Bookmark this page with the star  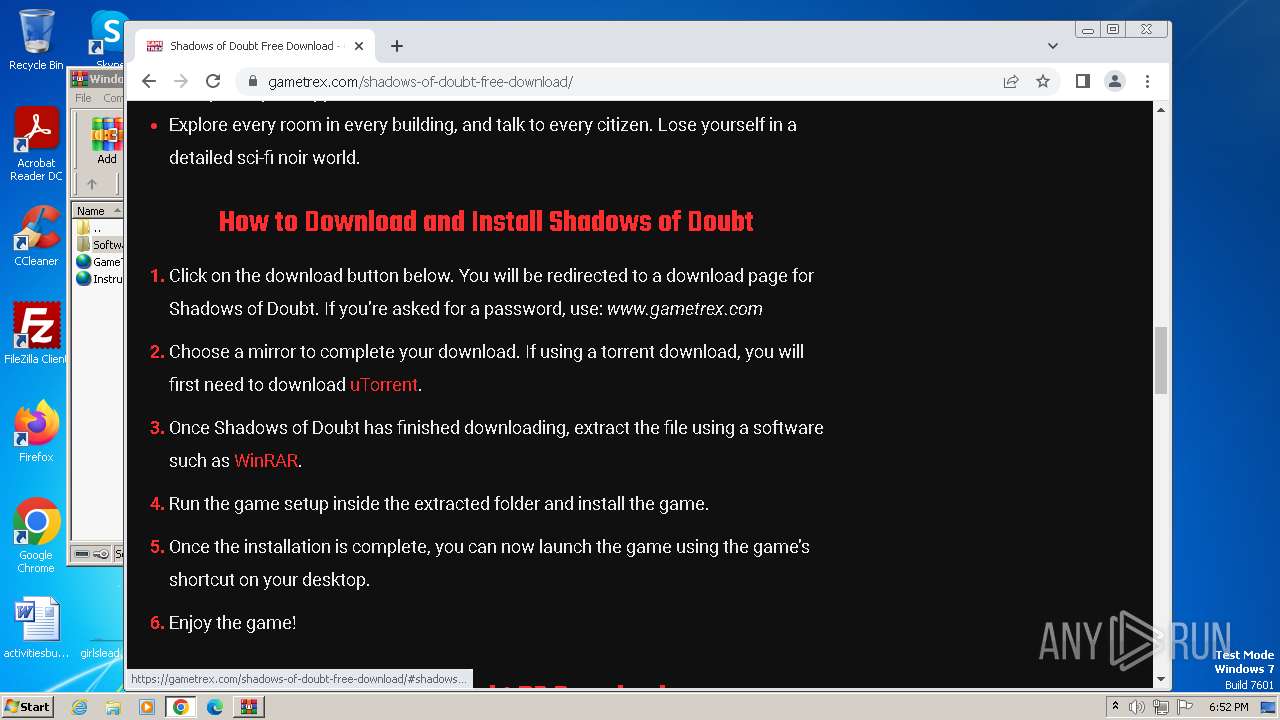[x=1043, y=81]
